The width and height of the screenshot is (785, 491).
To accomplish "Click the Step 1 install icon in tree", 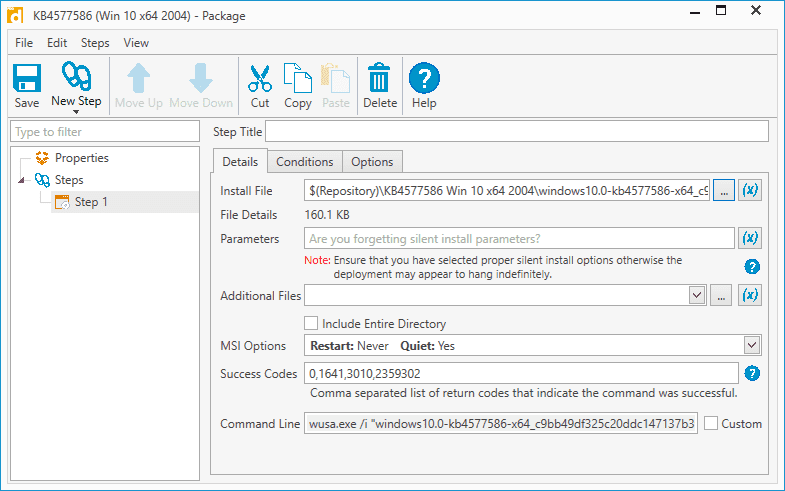I will tap(62, 202).
